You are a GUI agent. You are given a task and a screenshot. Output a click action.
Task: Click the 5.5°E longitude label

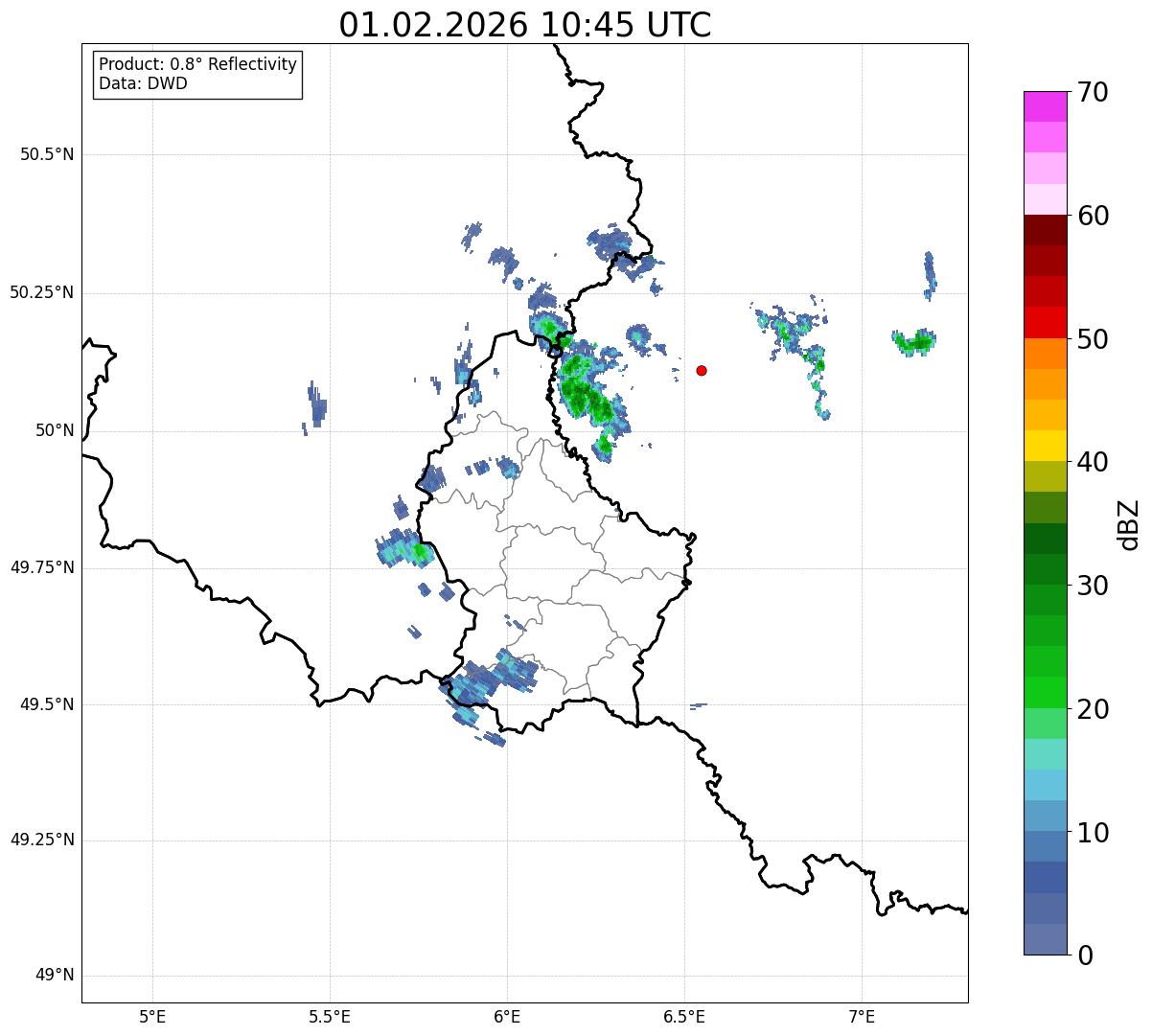330,1017
